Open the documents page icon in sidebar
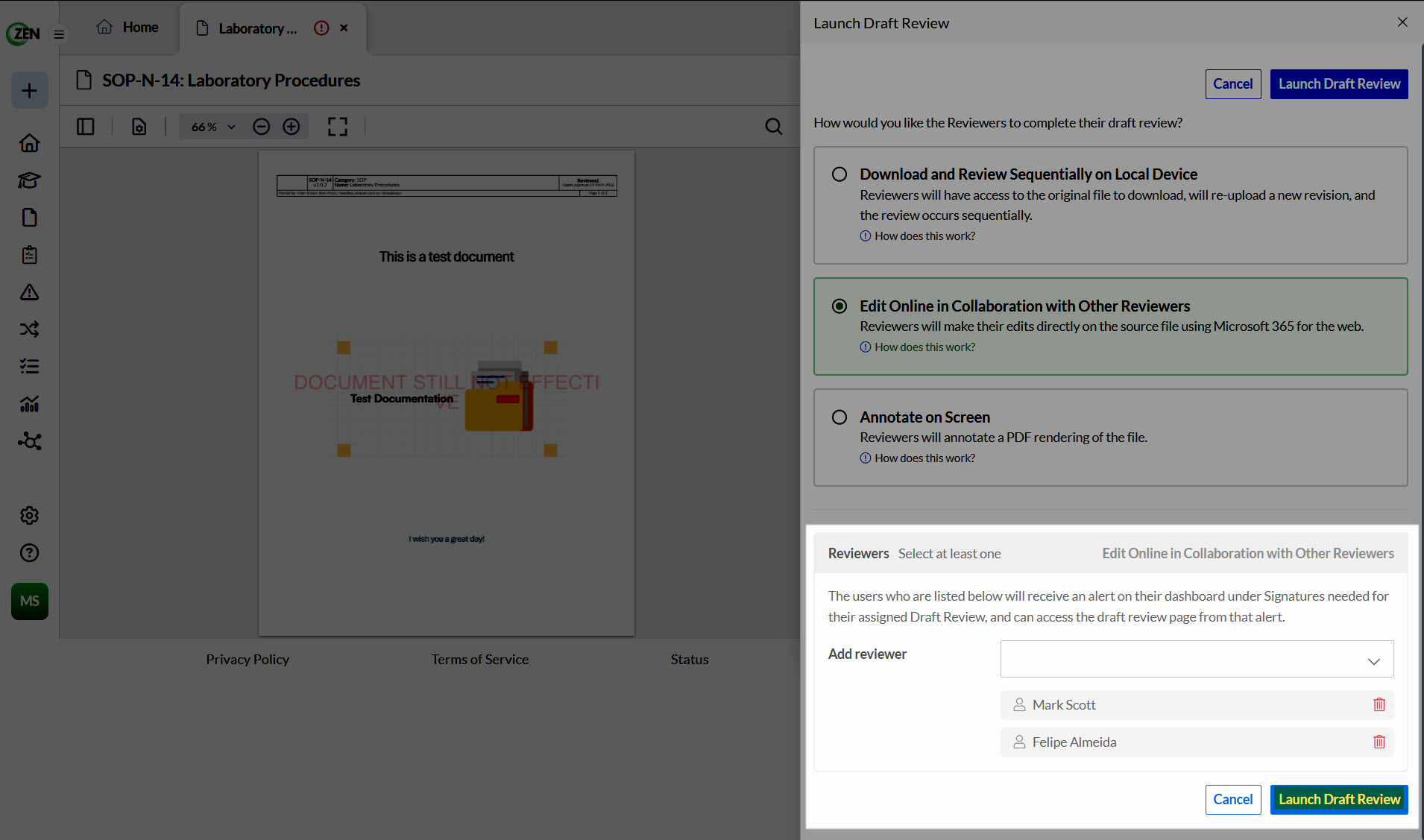The height and width of the screenshot is (840, 1424). 30,218
